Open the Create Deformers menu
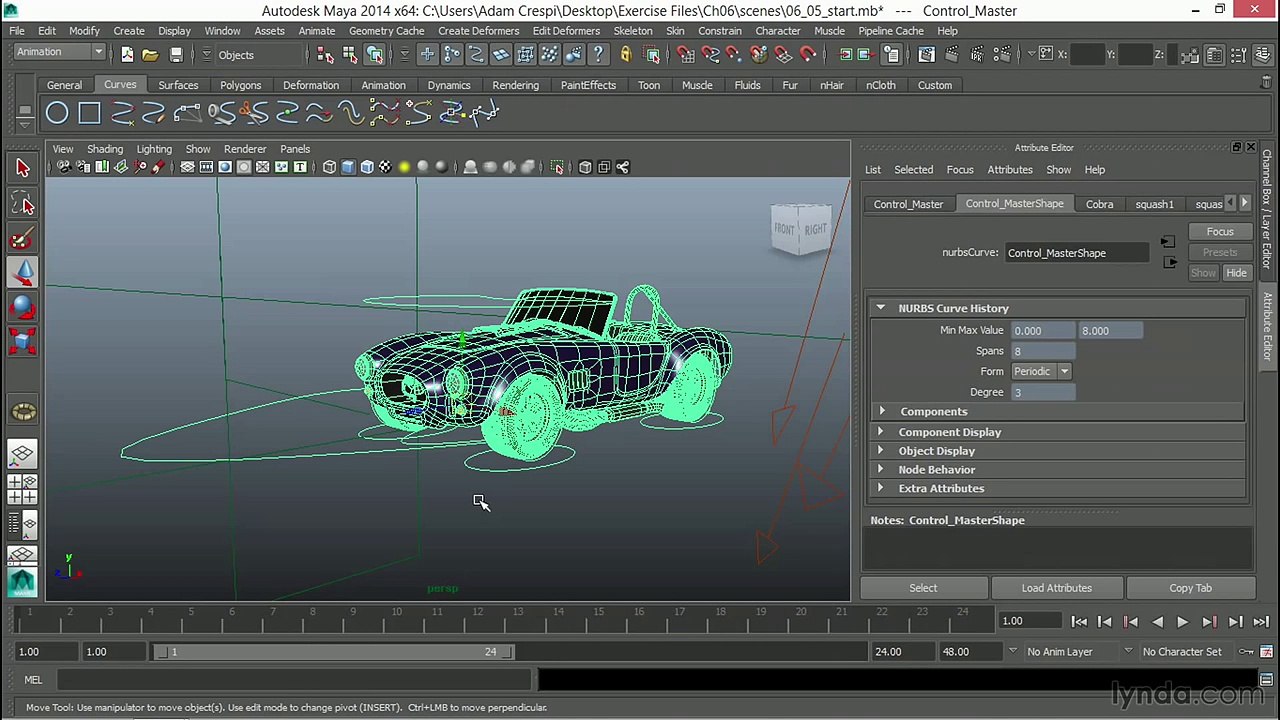1280x720 pixels. pos(478,31)
